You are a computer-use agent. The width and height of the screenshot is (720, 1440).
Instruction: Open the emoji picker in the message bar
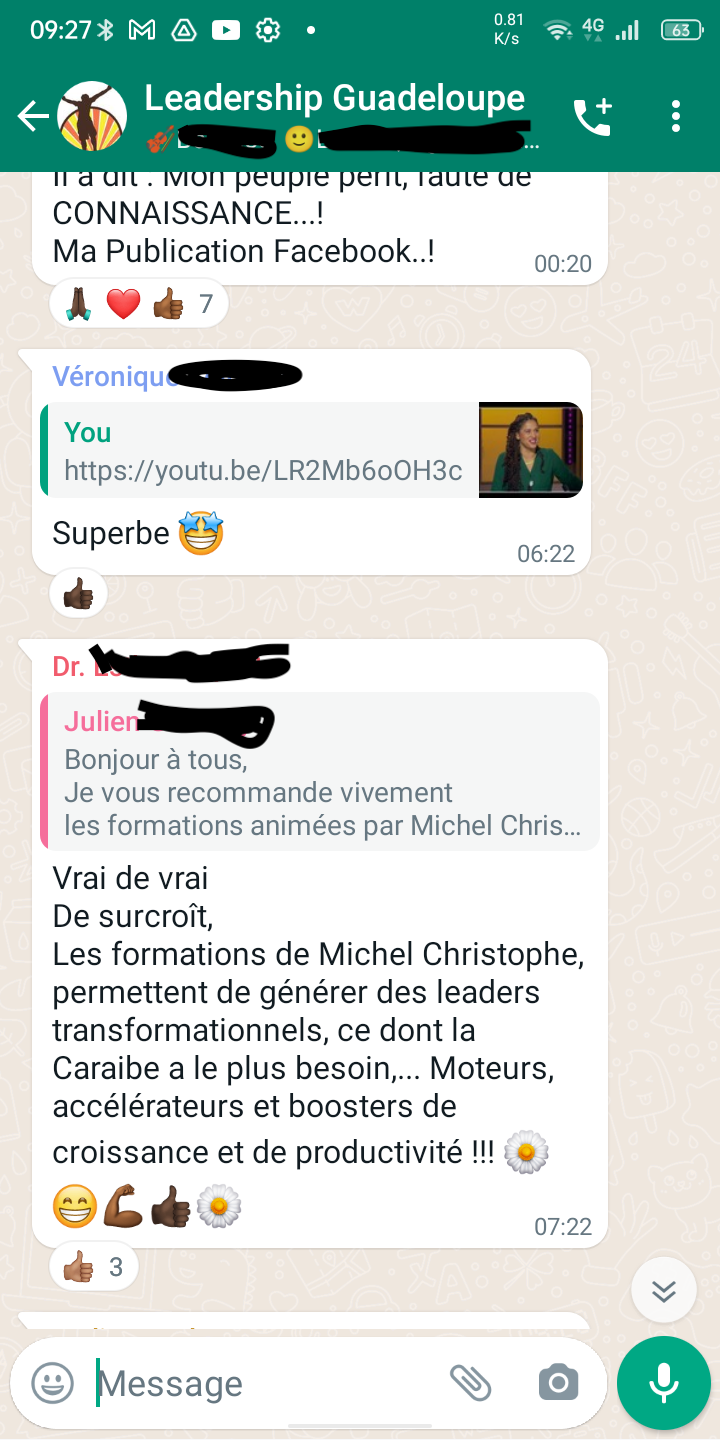pos(53,1383)
